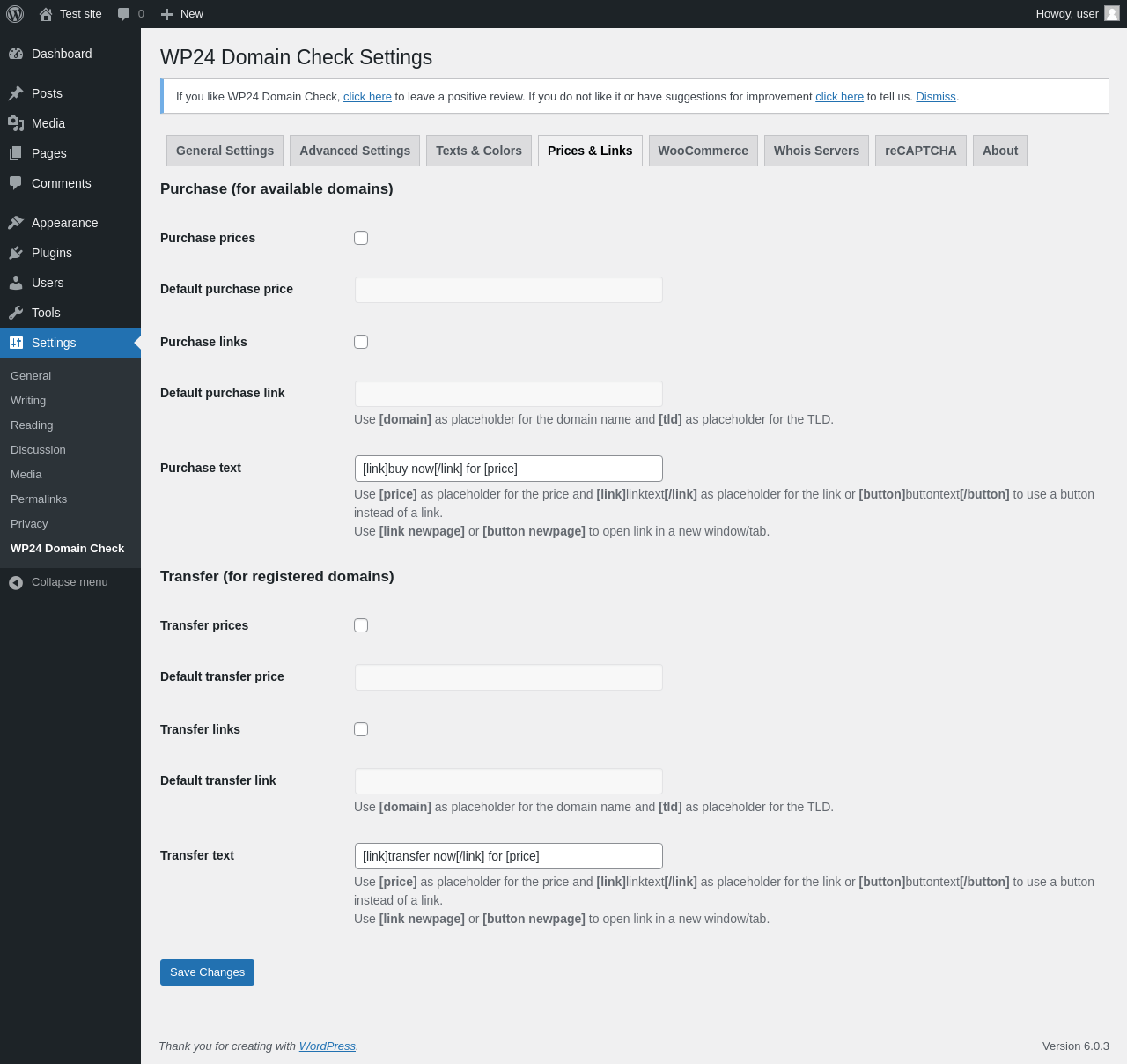
Task: Click the WordPress logo icon
Action: click(15, 14)
